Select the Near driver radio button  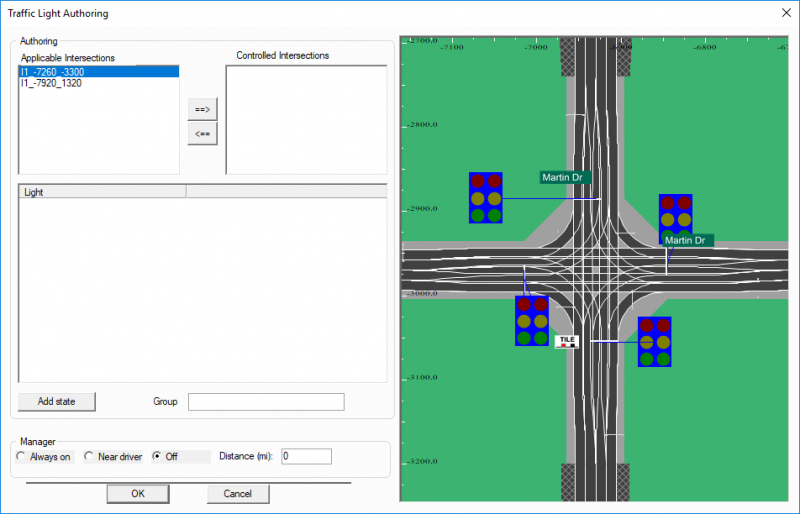tap(89, 457)
